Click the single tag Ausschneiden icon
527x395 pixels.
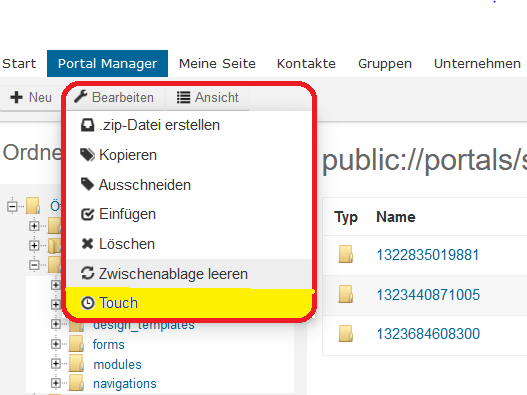click(x=87, y=185)
